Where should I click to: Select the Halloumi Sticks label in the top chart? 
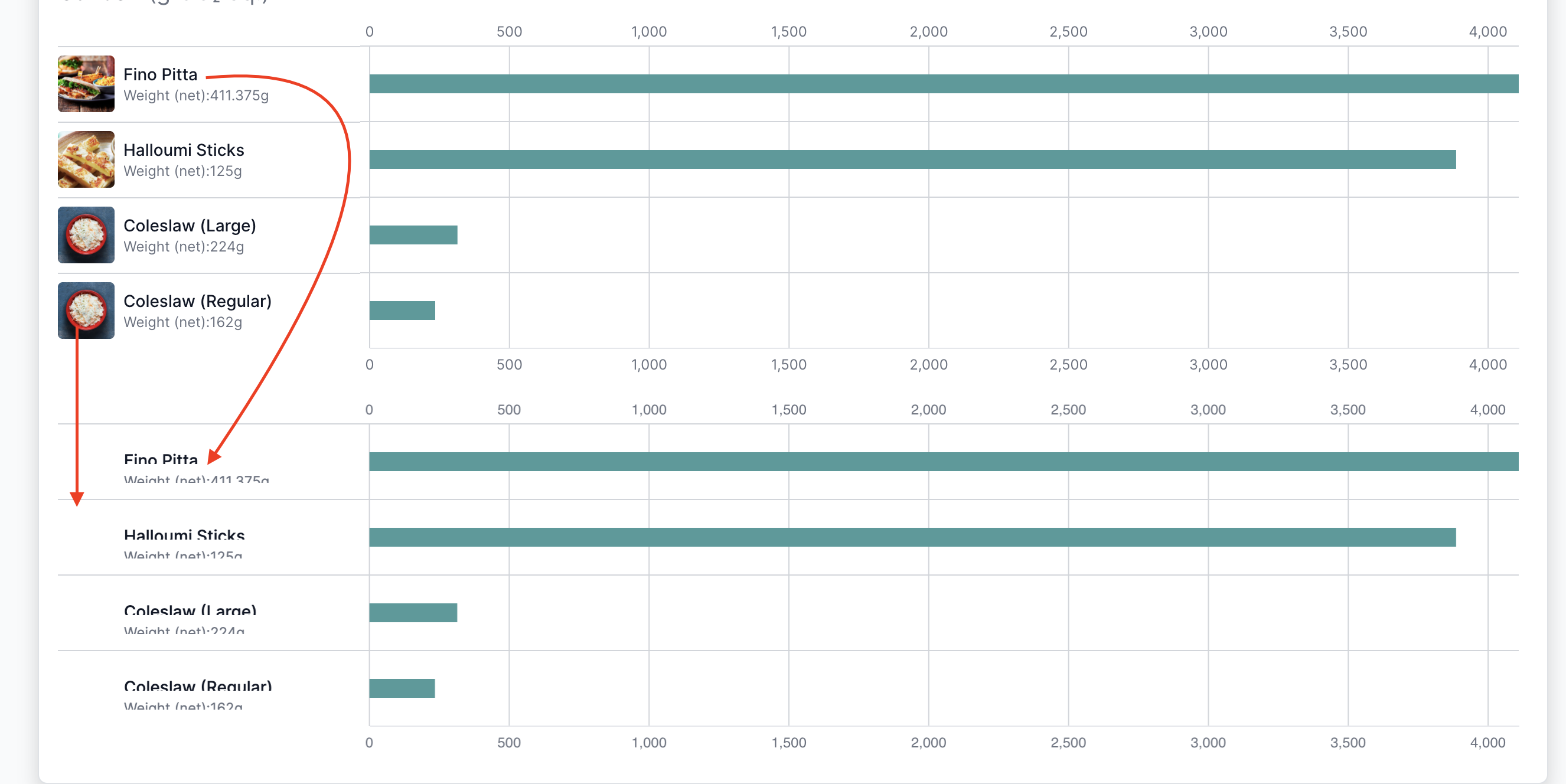184,149
